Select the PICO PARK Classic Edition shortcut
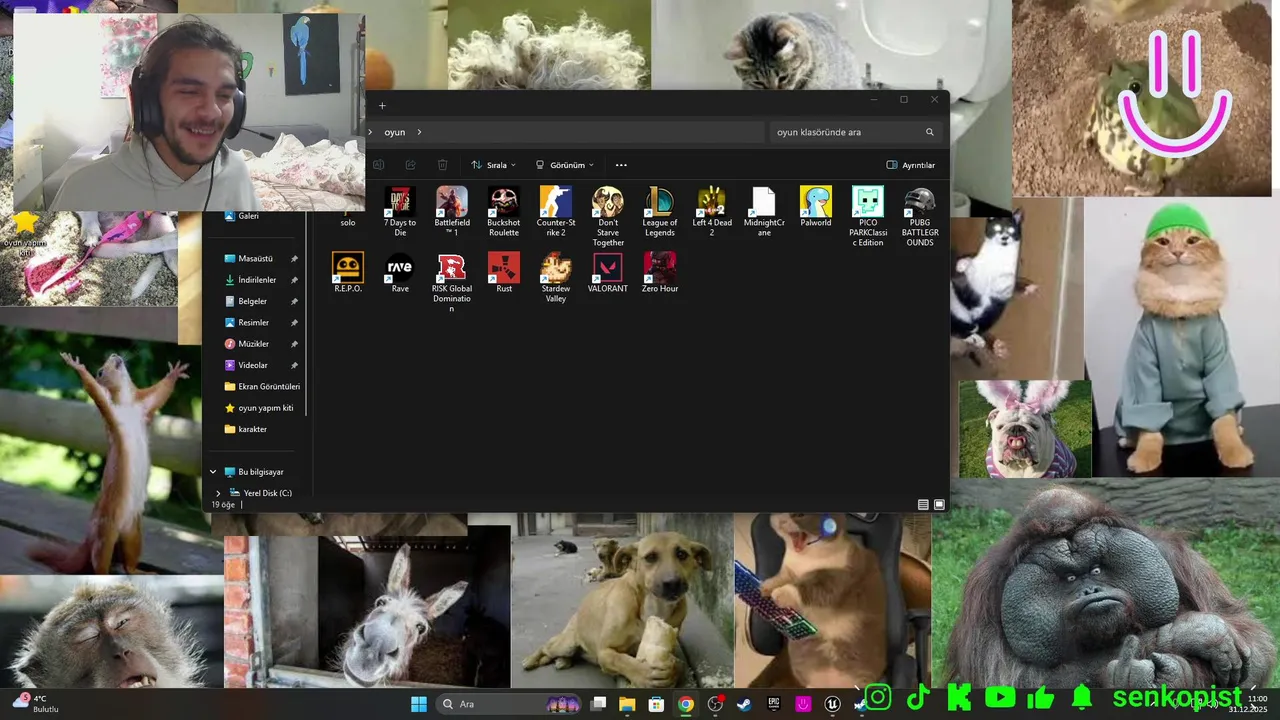The width and height of the screenshot is (1280, 720). pyautogui.click(x=868, y=216)
